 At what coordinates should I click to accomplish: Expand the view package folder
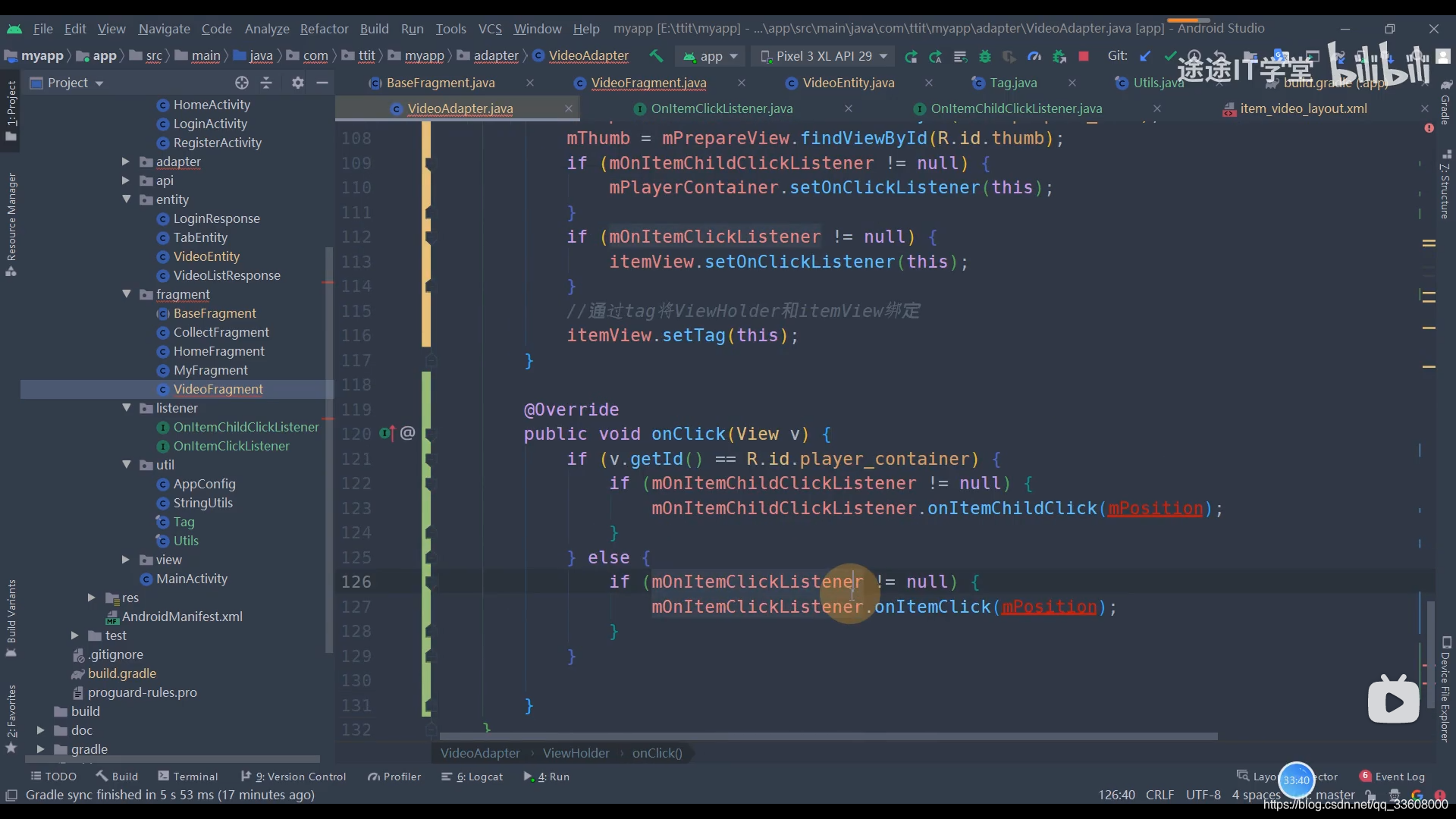pos(126,560)
